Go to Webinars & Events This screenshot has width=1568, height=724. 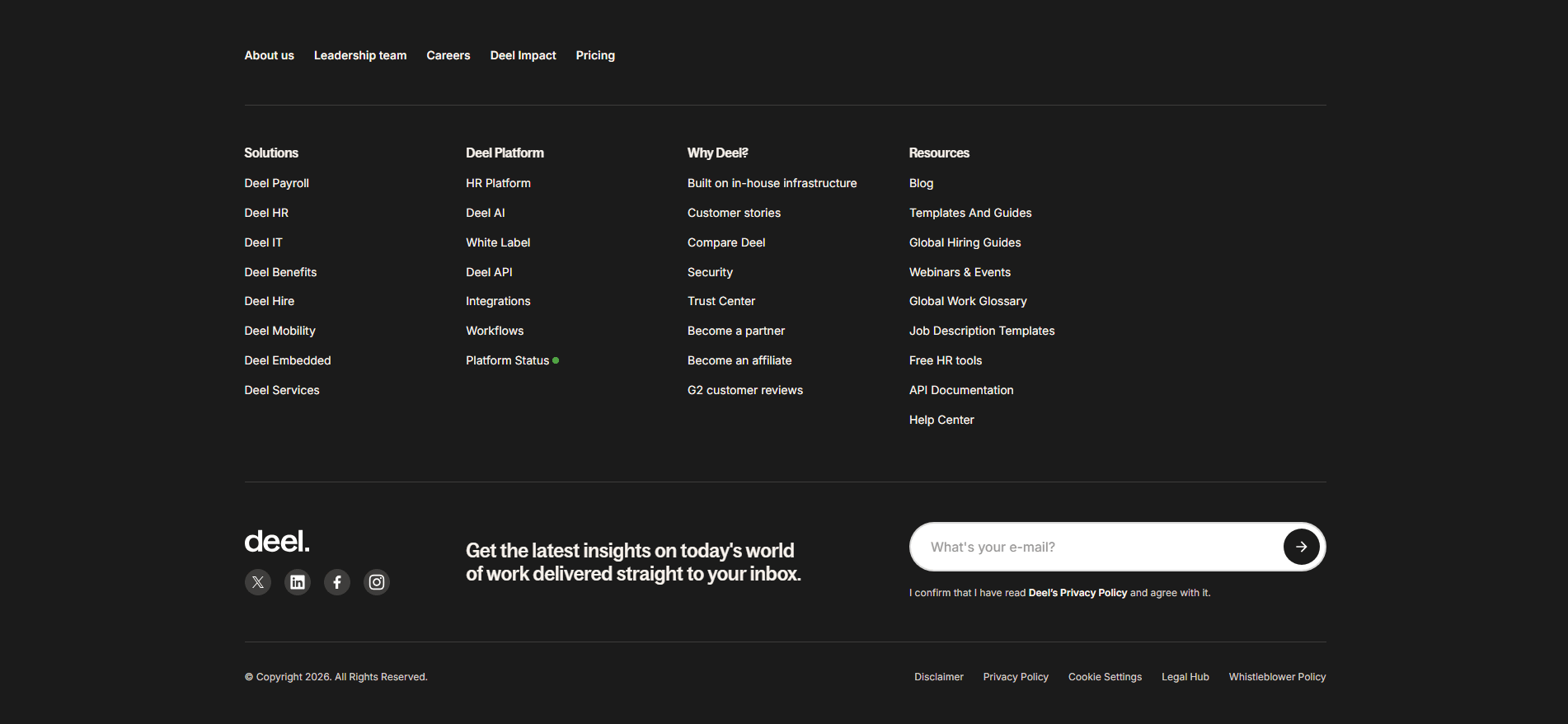[960, 272]
